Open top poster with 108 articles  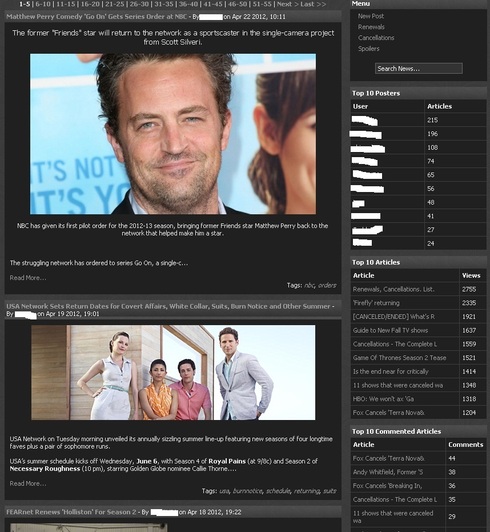368,148
